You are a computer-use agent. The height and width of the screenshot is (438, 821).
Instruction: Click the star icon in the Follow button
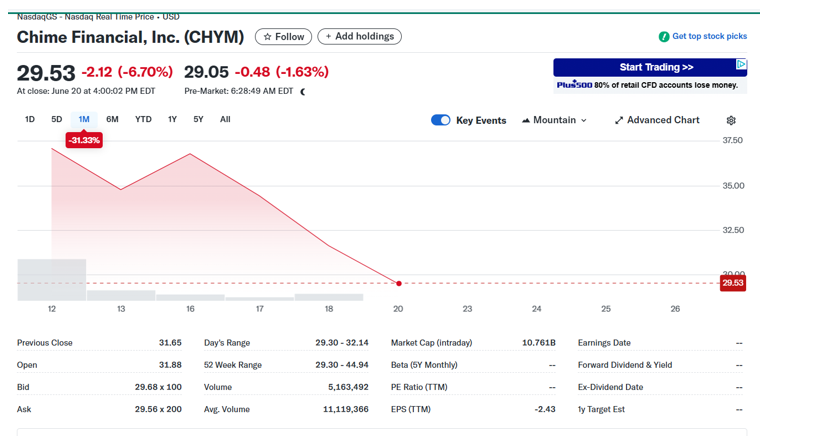pyautogui.click(x=268, y=37)
